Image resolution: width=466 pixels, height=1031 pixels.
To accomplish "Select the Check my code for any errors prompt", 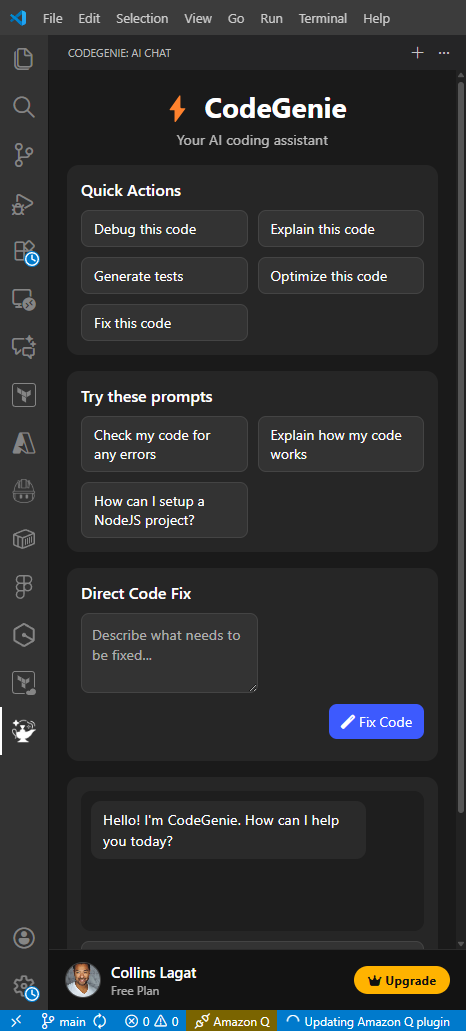I will pyautogui.click(x=164, y=444).
